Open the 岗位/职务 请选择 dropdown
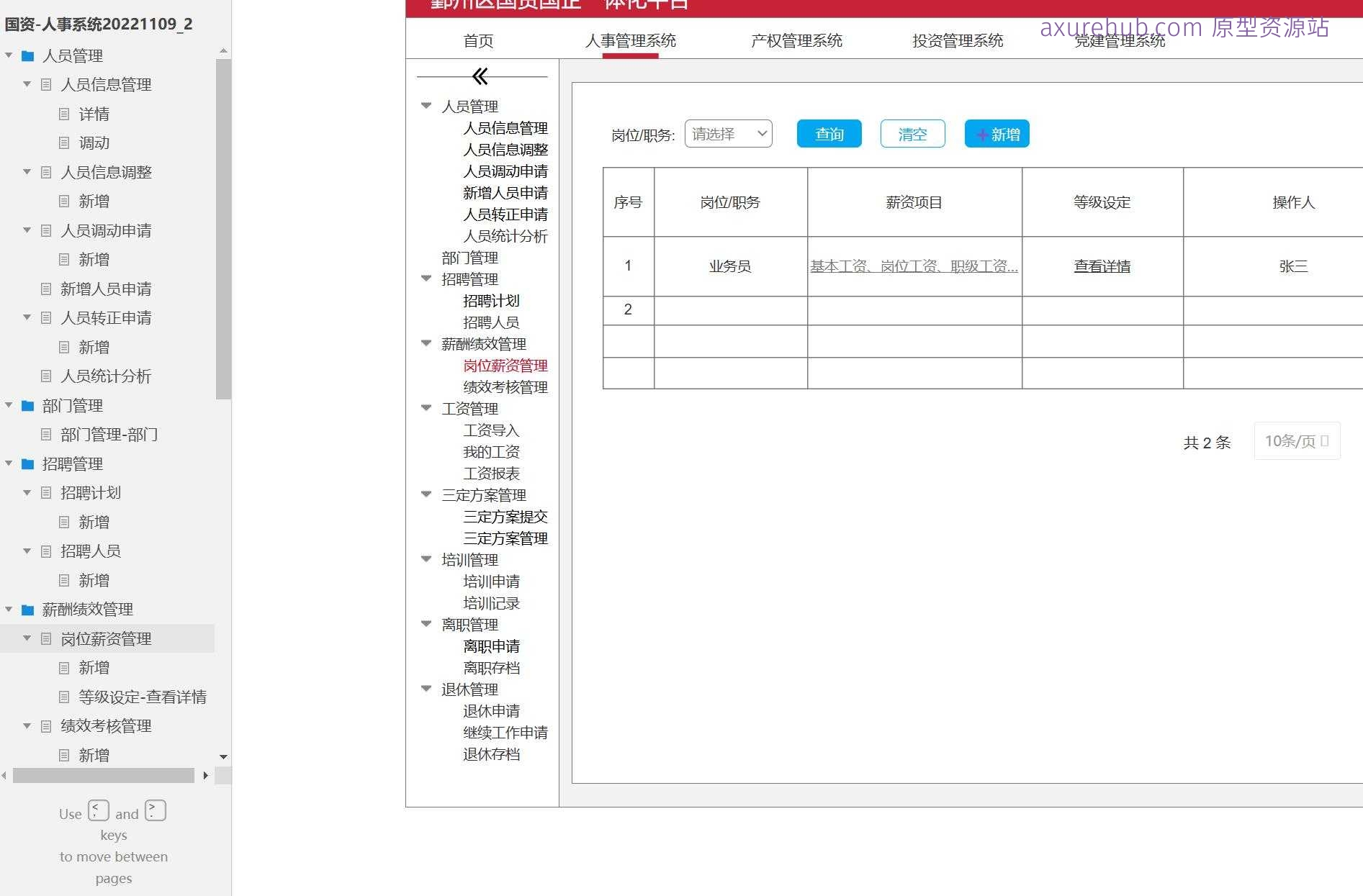The width and height of the screenshot is (1363, 896). tap(728, 133)
